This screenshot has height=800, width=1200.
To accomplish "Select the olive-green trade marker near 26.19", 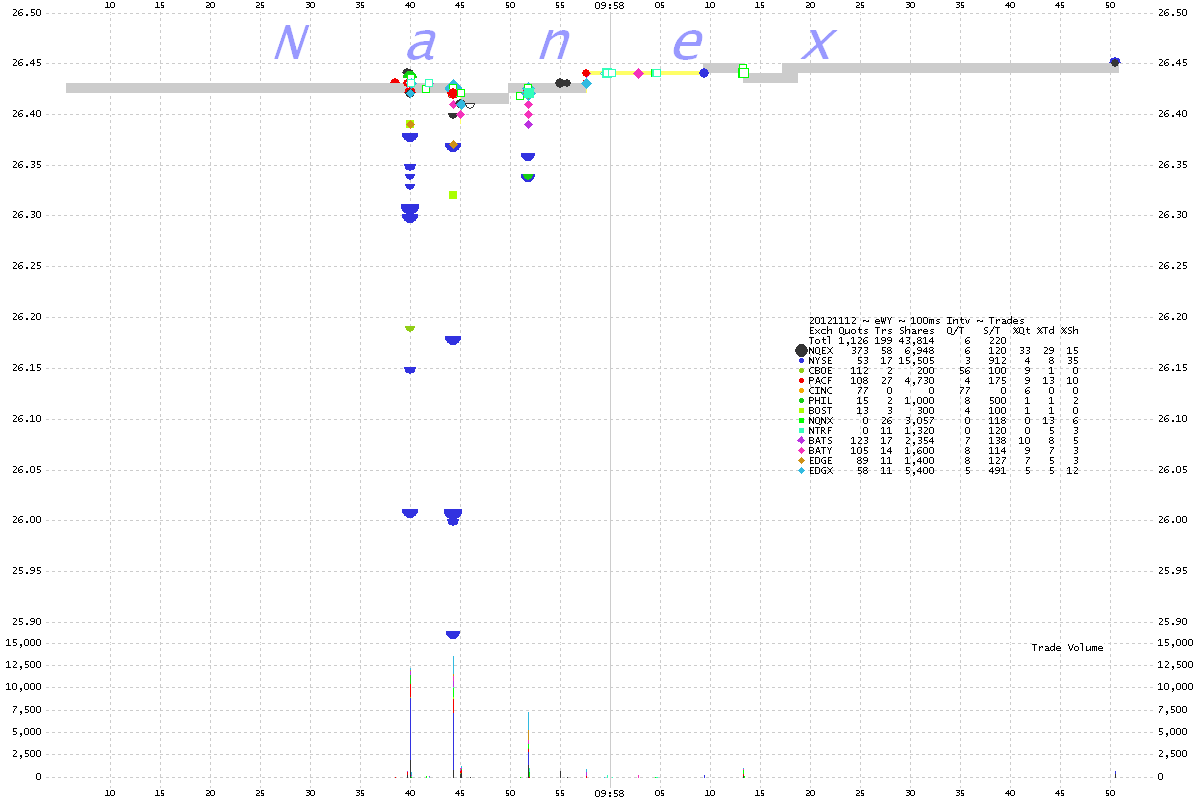I will (x=410, y=328).
